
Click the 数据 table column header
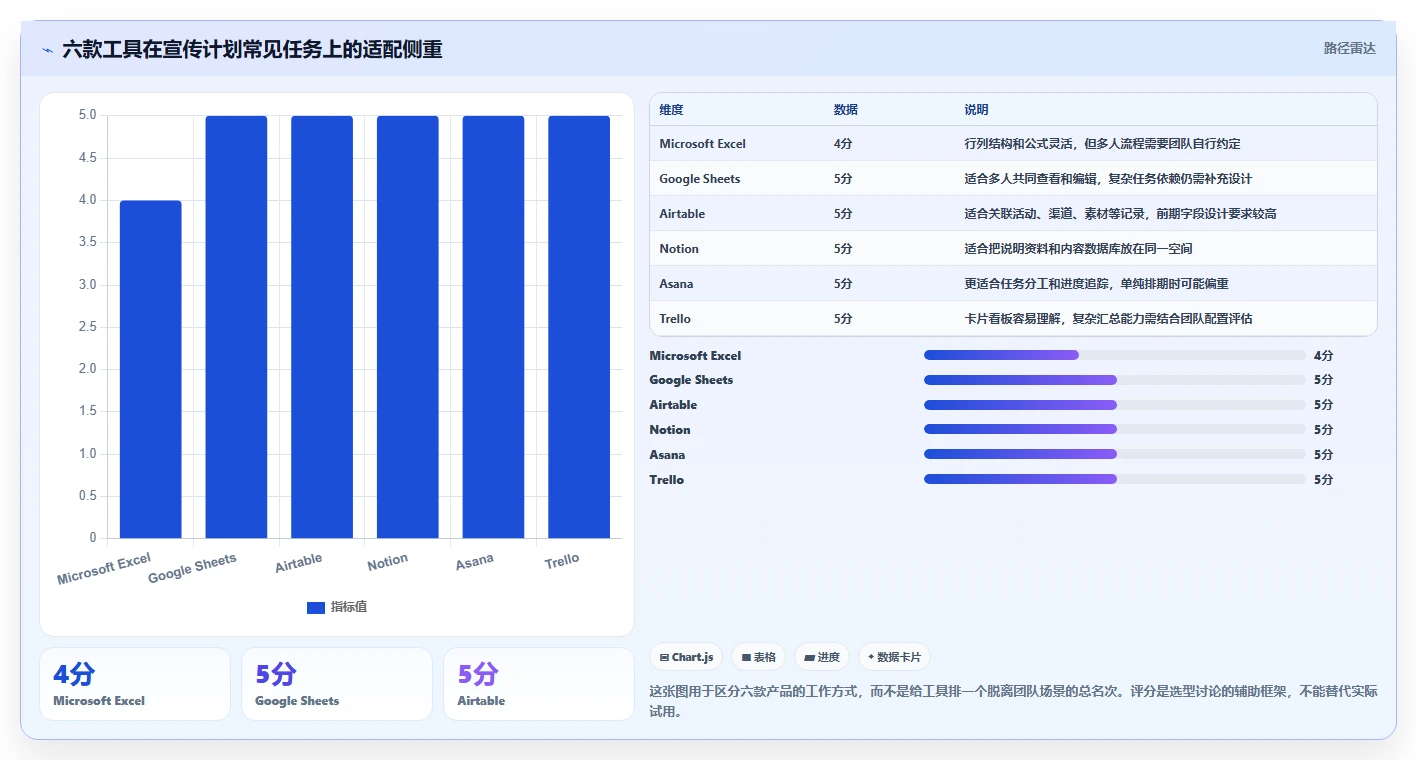click(x=846, y=110)
